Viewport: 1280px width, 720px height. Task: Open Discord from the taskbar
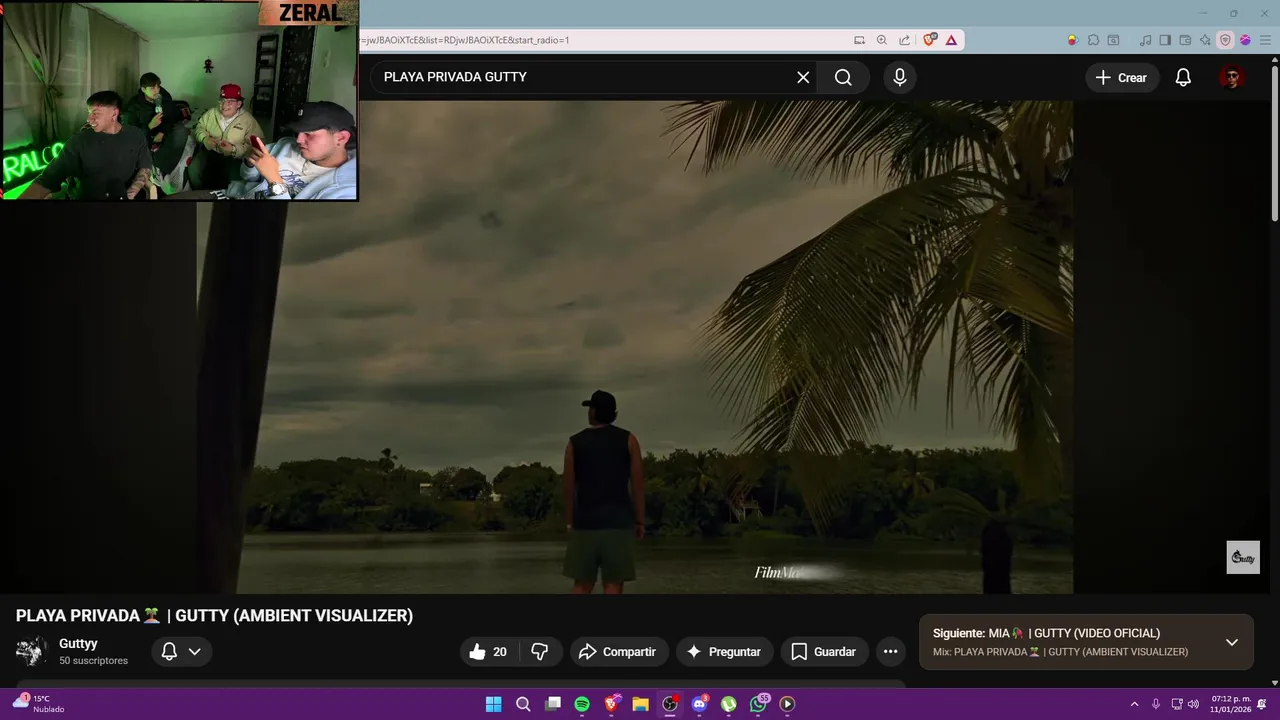[700, 704]
